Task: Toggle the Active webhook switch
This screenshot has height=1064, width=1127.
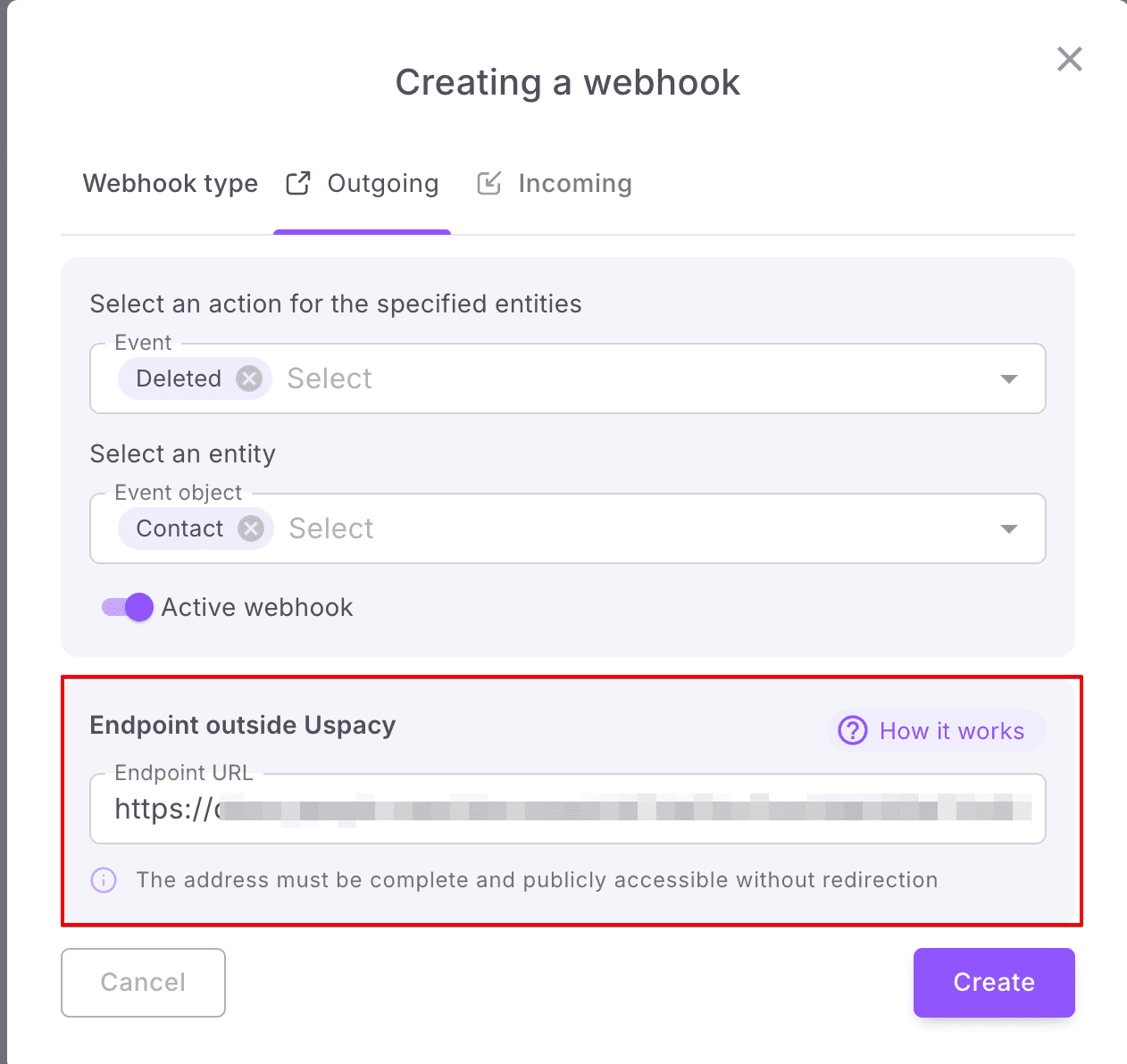Action: click(x=128, y=608)
